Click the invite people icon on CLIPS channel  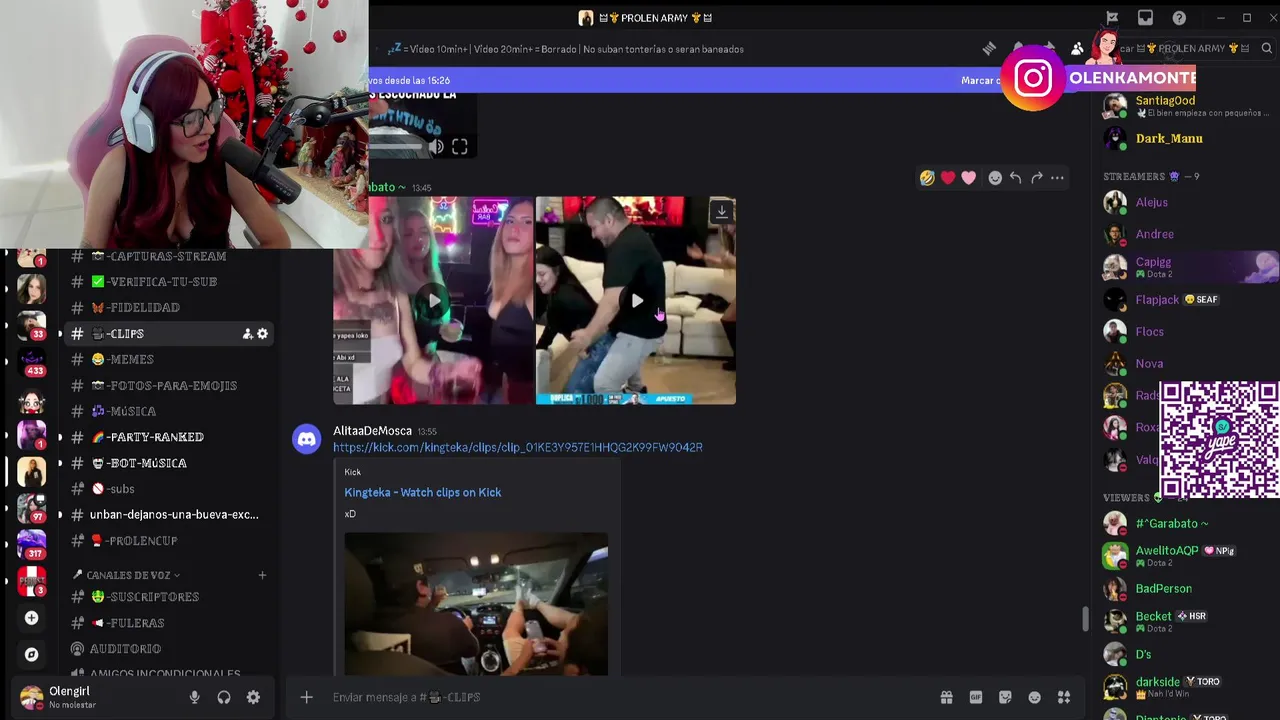click(x=247, y=333)
